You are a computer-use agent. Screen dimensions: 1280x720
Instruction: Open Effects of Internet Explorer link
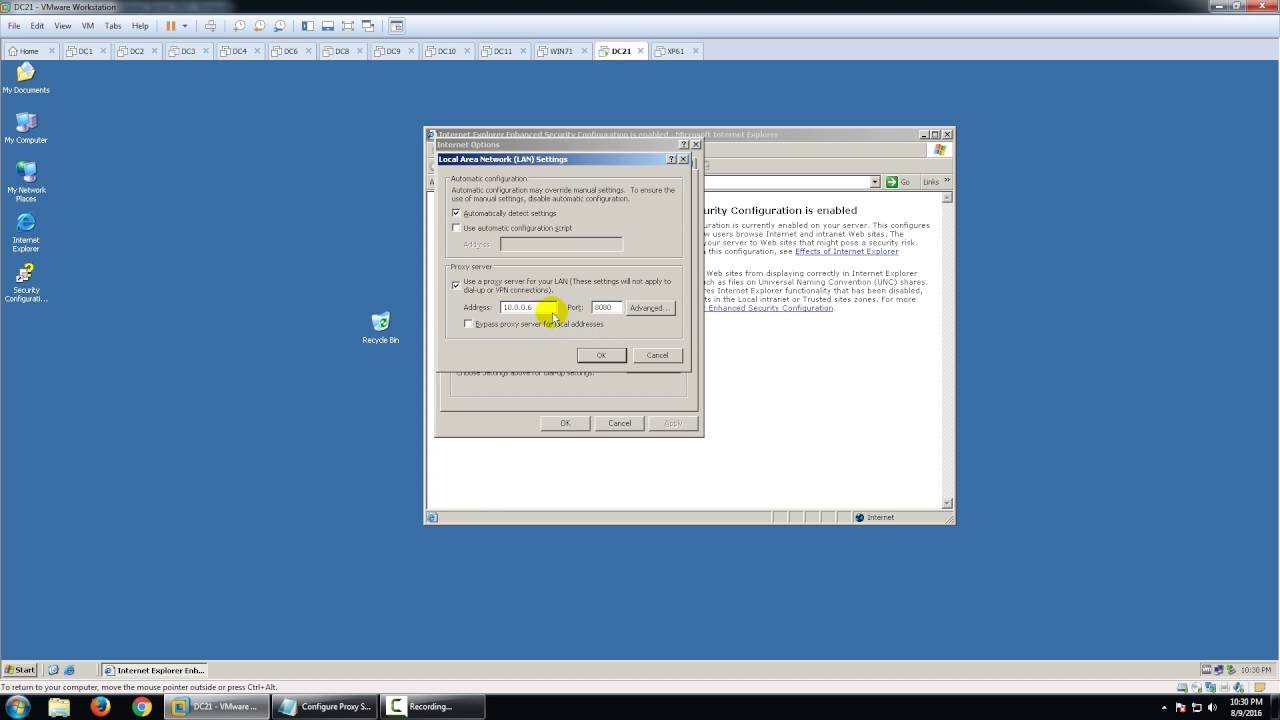point(846,251)
